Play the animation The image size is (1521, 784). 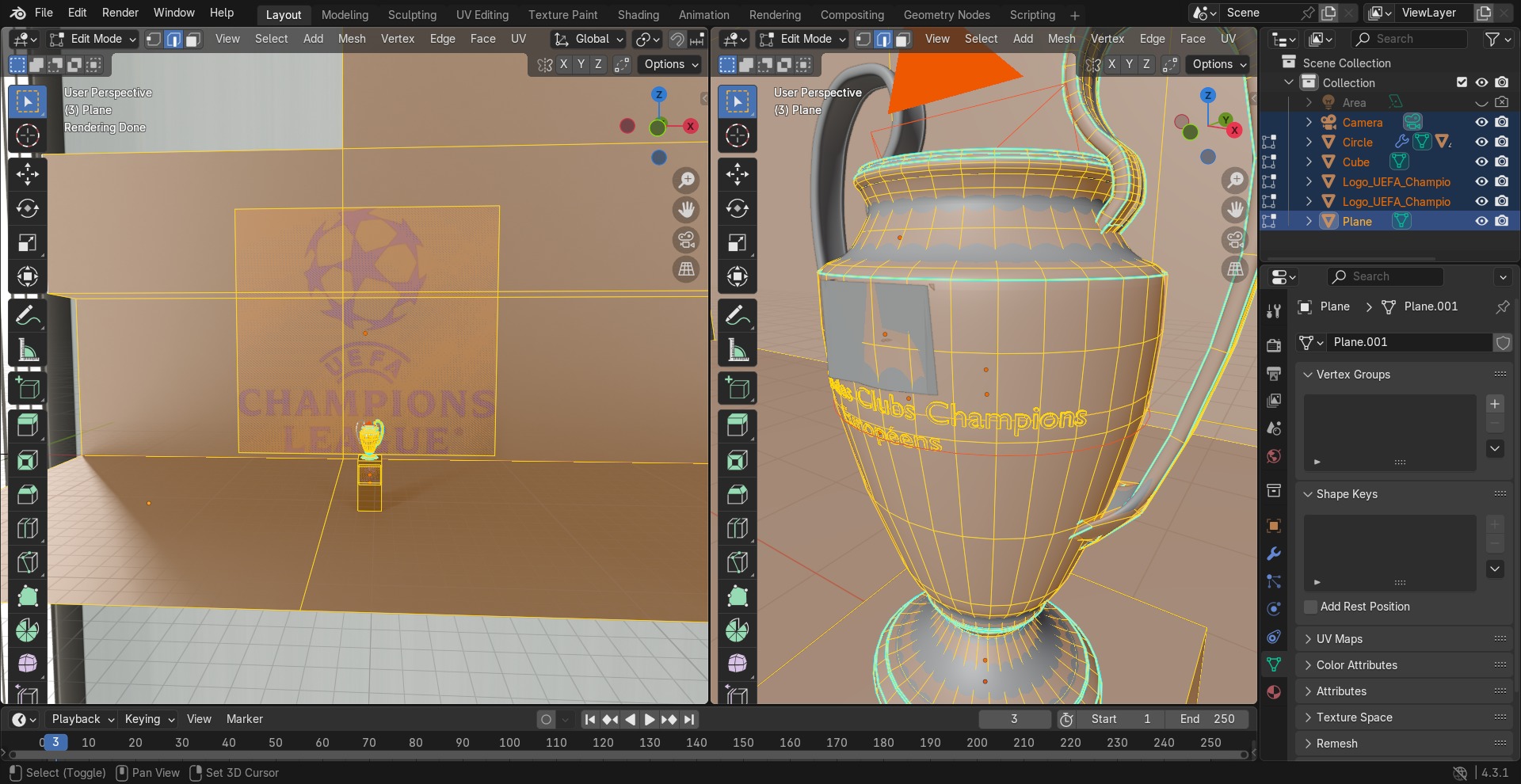(x=649, y=719)
